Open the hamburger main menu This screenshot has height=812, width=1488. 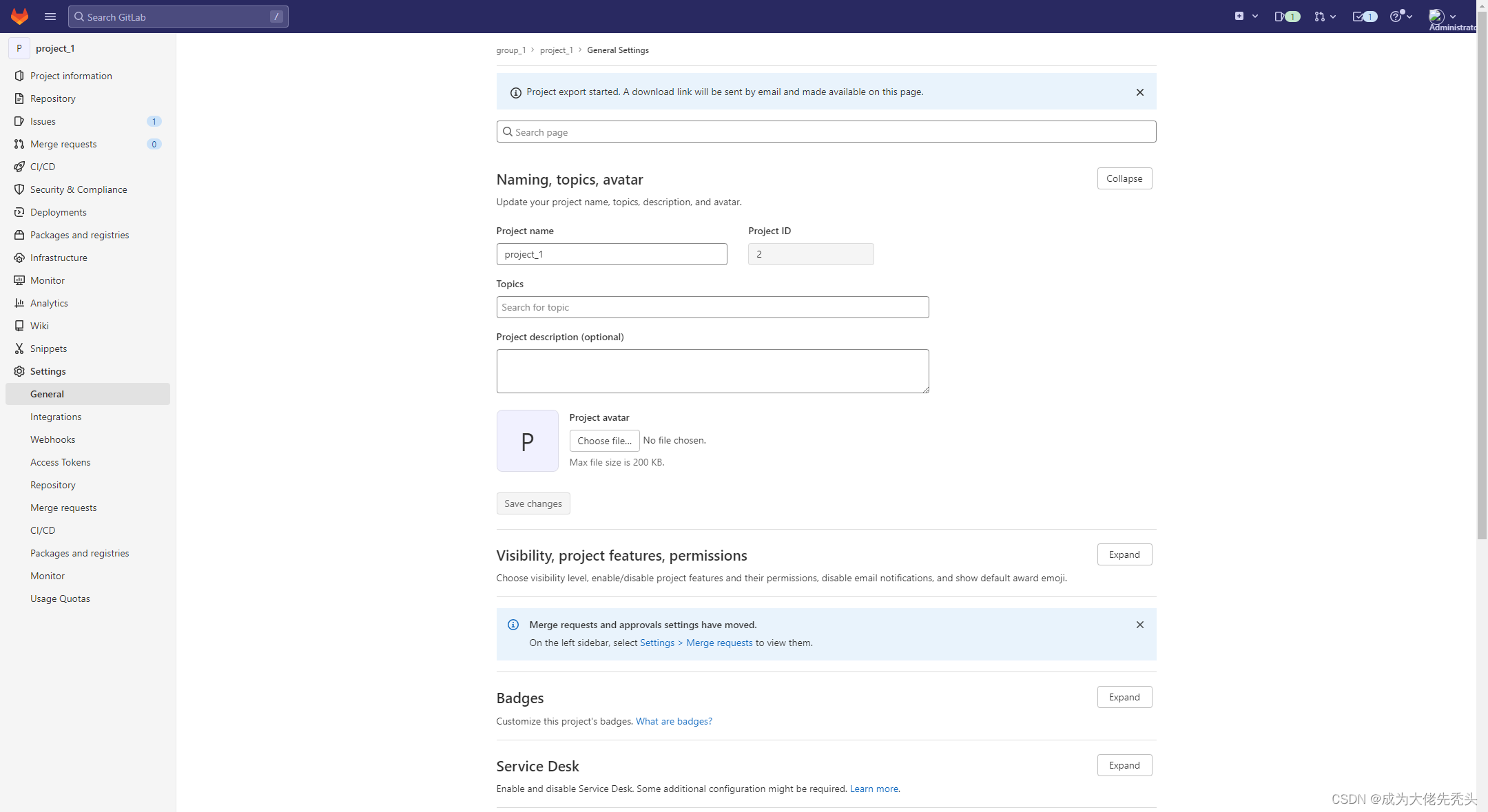pyautogui.click(x=50, y=17)
